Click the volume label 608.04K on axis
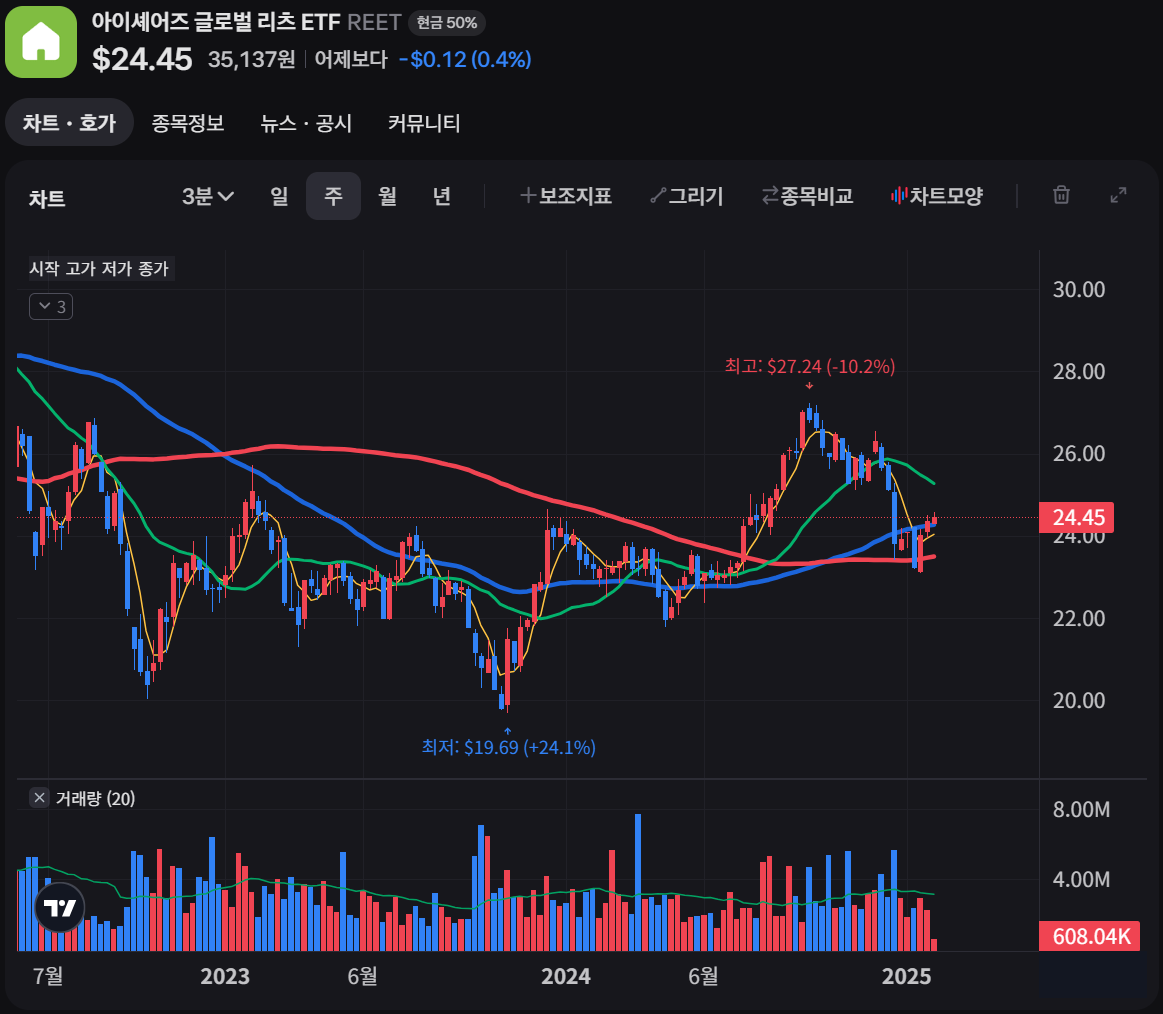The width and height of the screenshot is (1163, 1014). point(1090,936)
